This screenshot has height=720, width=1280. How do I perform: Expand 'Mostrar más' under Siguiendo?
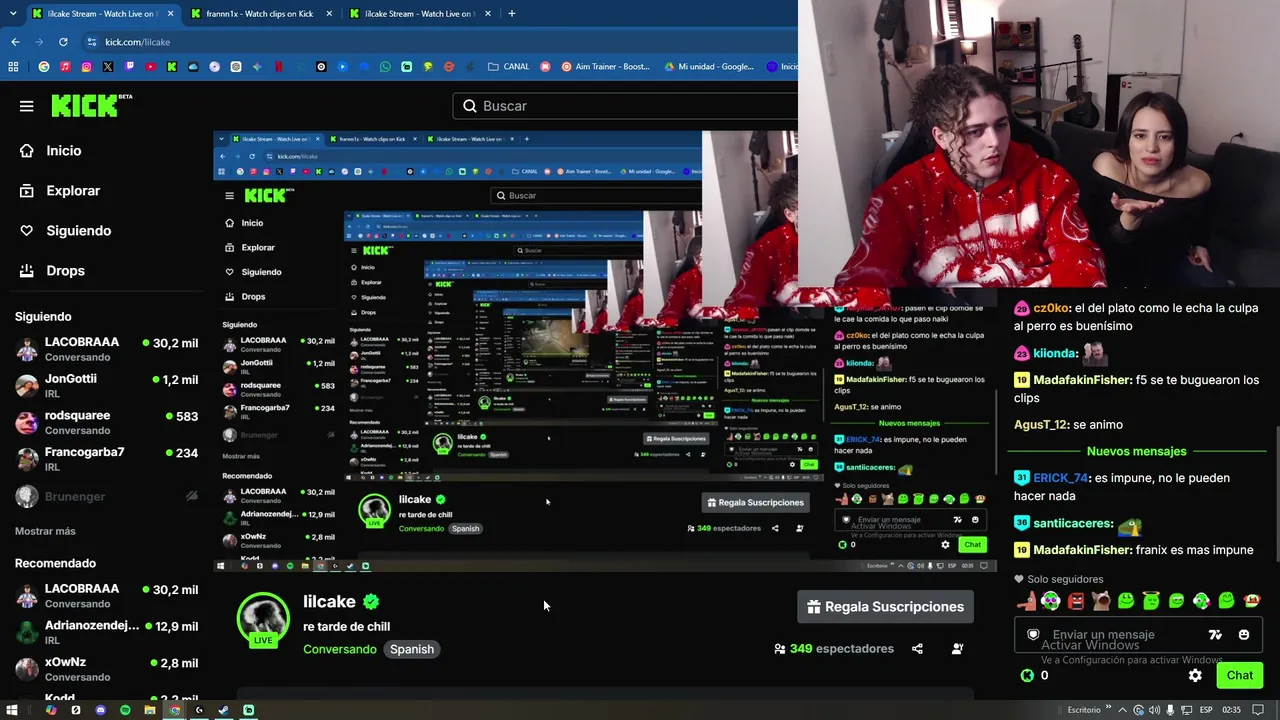click(45, 531)
